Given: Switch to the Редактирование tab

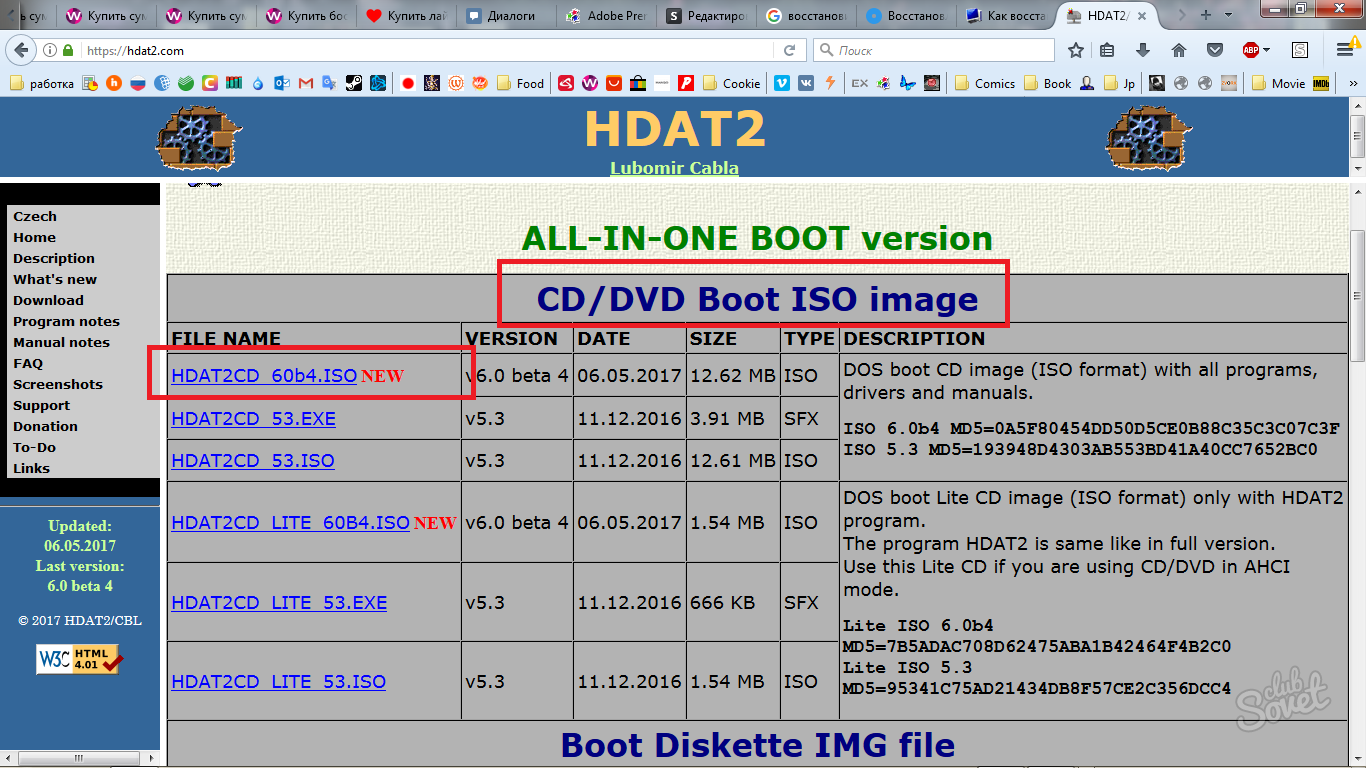Looking at the screenshot, I should (x=706, y=16).
